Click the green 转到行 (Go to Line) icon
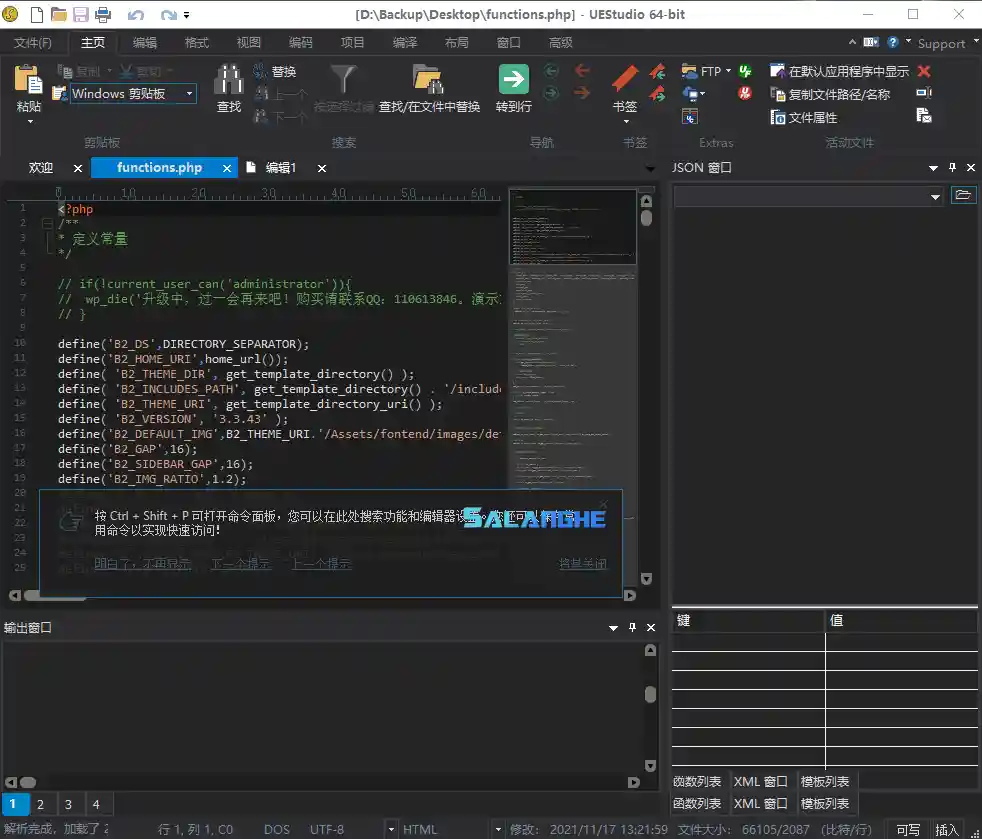The height and width of the screenshot is (839, 982). 513,80
